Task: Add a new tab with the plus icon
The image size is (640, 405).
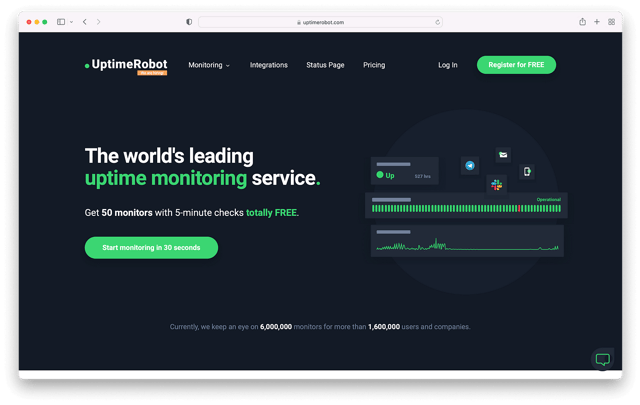Action: (x=597, y=22)
